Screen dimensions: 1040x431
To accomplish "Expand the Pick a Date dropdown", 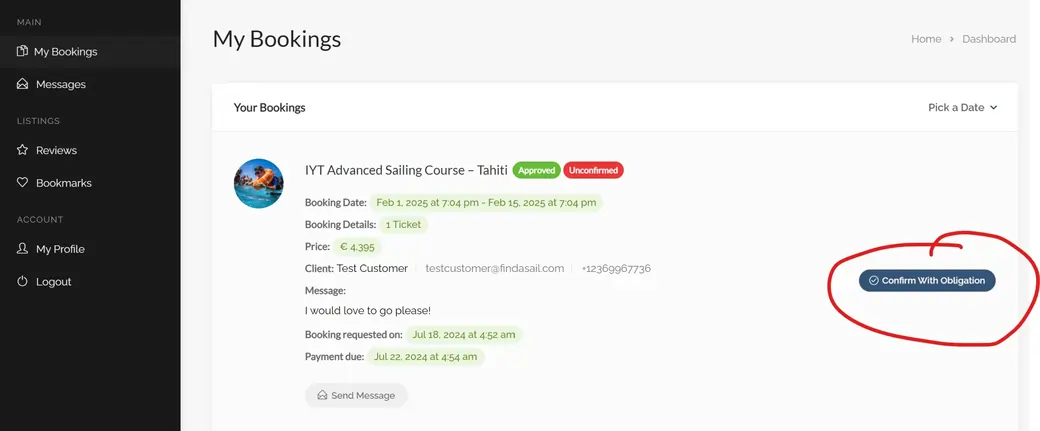I will tap(962, 107).
